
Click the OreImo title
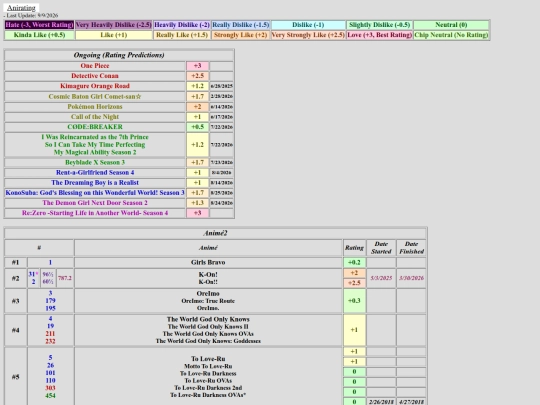pyautogui.click(x=208, y=293)
